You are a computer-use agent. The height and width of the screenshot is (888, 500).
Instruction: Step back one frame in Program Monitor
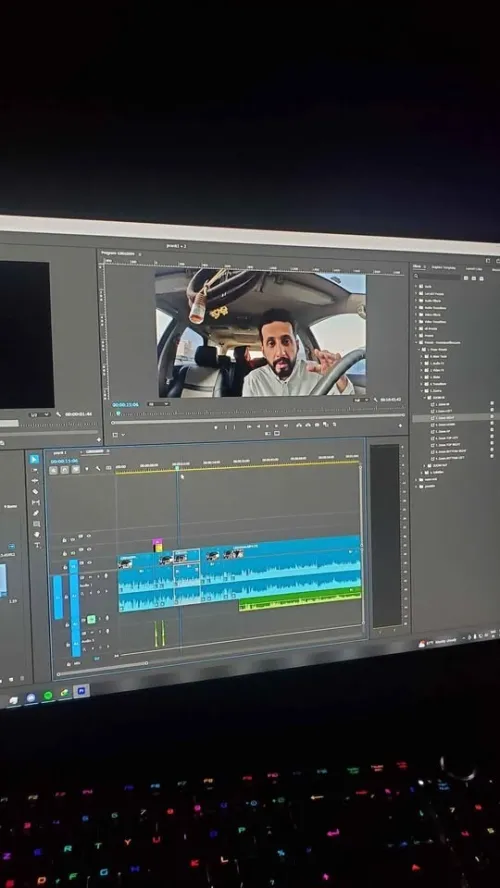(258, 426)
